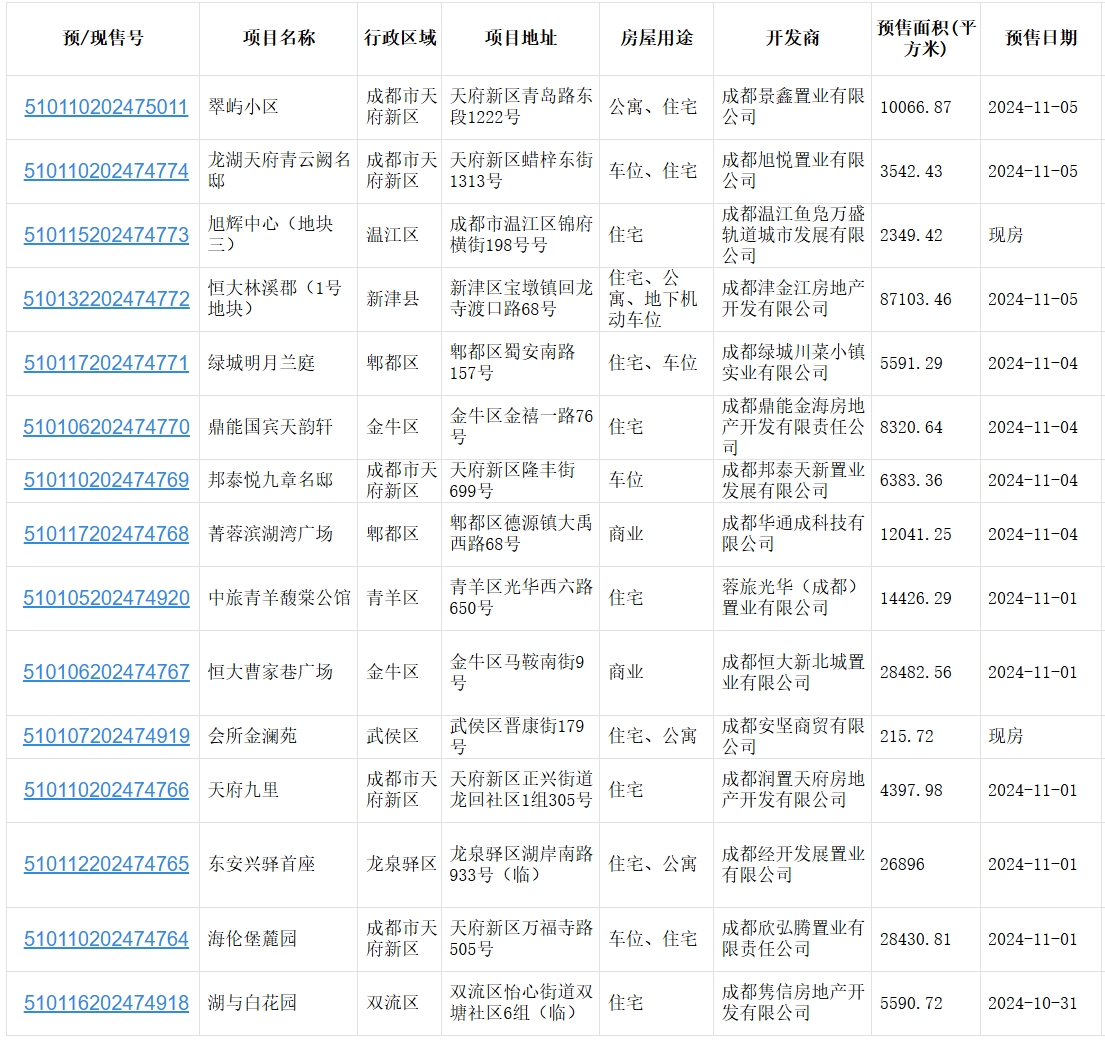Click address 金牛区马鞍南街9号
Image resolution: width=1105 pixels, height=1041 pixels.
517,672
